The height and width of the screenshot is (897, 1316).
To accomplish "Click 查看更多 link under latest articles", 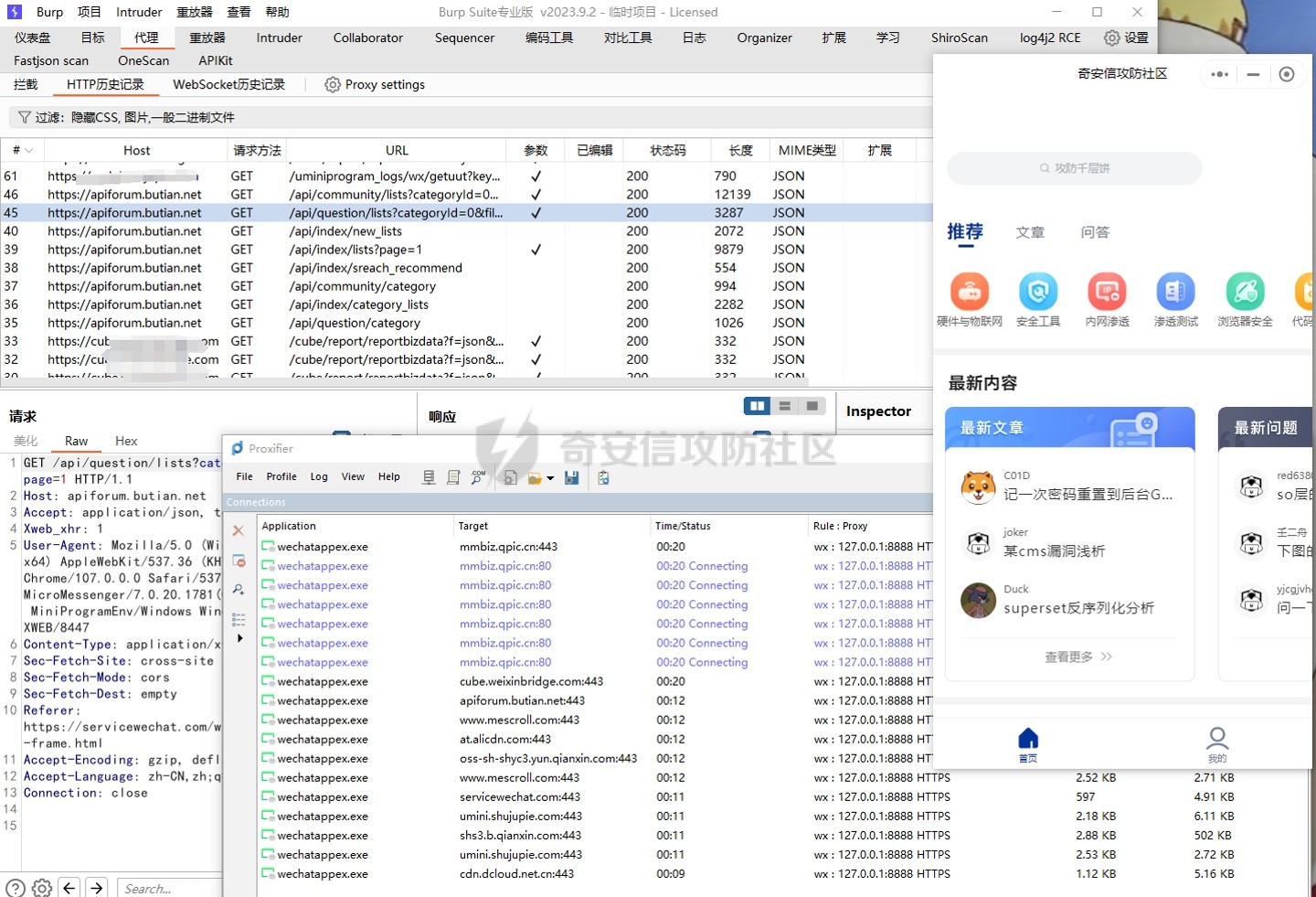I will 1078,657.
